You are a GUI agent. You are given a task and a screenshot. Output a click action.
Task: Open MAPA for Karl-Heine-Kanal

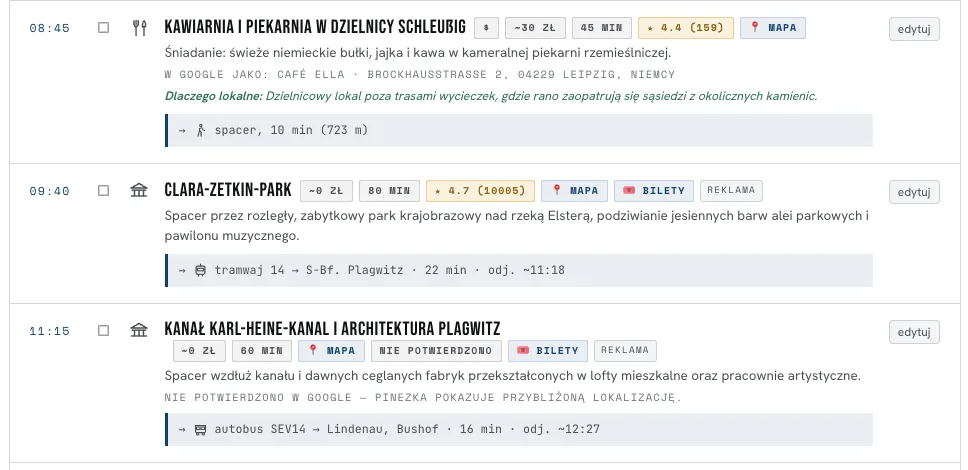(332, 351)
